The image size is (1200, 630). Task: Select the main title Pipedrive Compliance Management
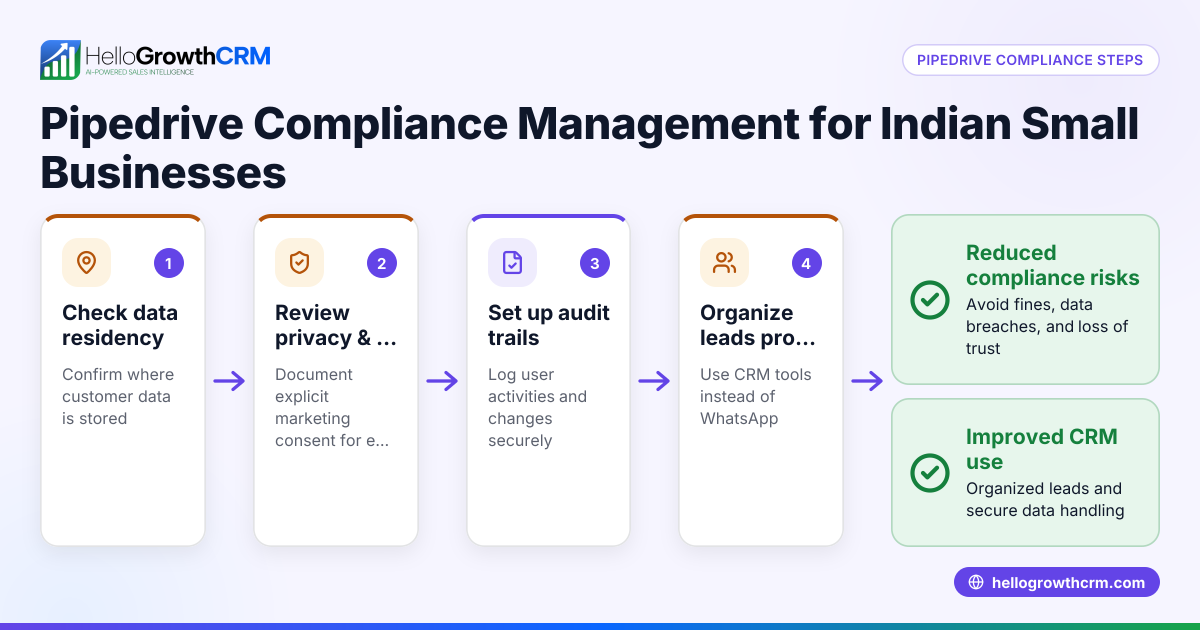pos(590,148)
